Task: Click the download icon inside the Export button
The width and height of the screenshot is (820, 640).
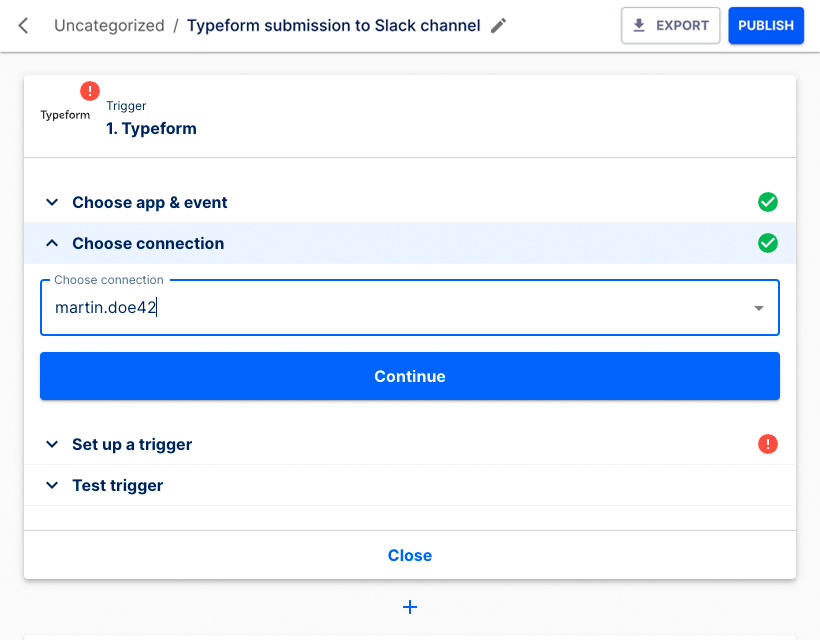Action: (637, 25)
